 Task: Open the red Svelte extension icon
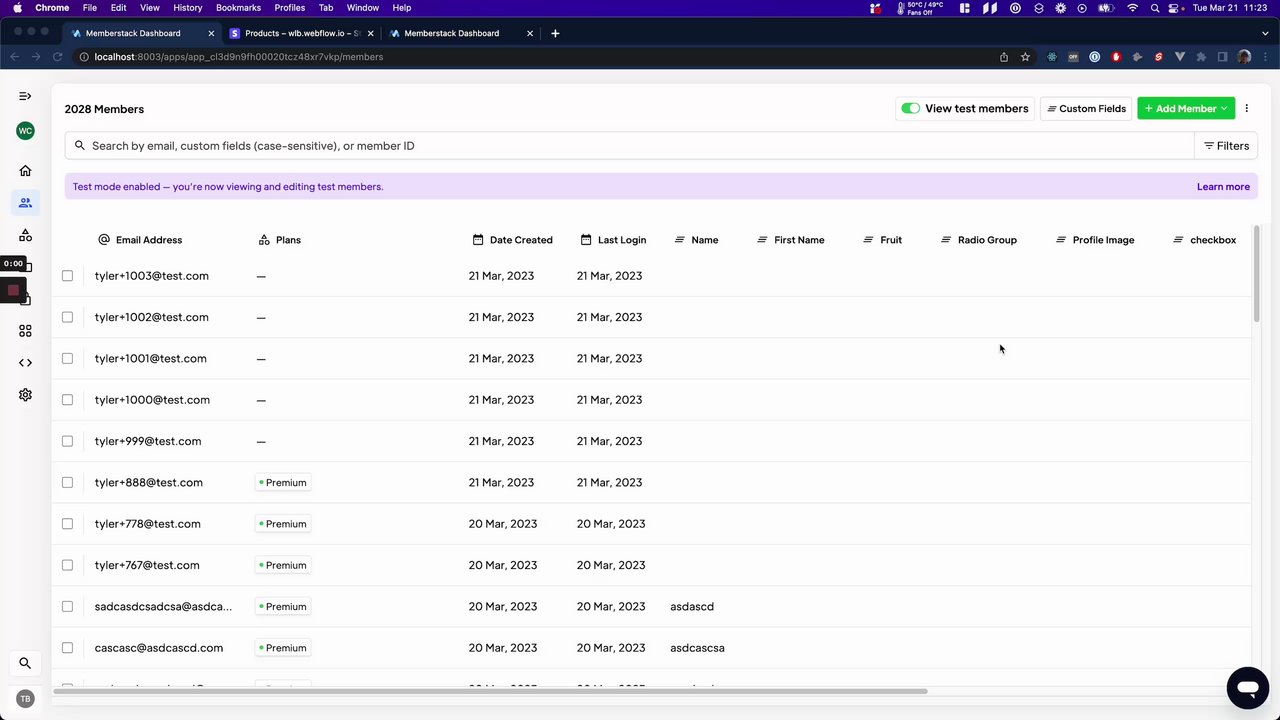[x=1159, y=57]
